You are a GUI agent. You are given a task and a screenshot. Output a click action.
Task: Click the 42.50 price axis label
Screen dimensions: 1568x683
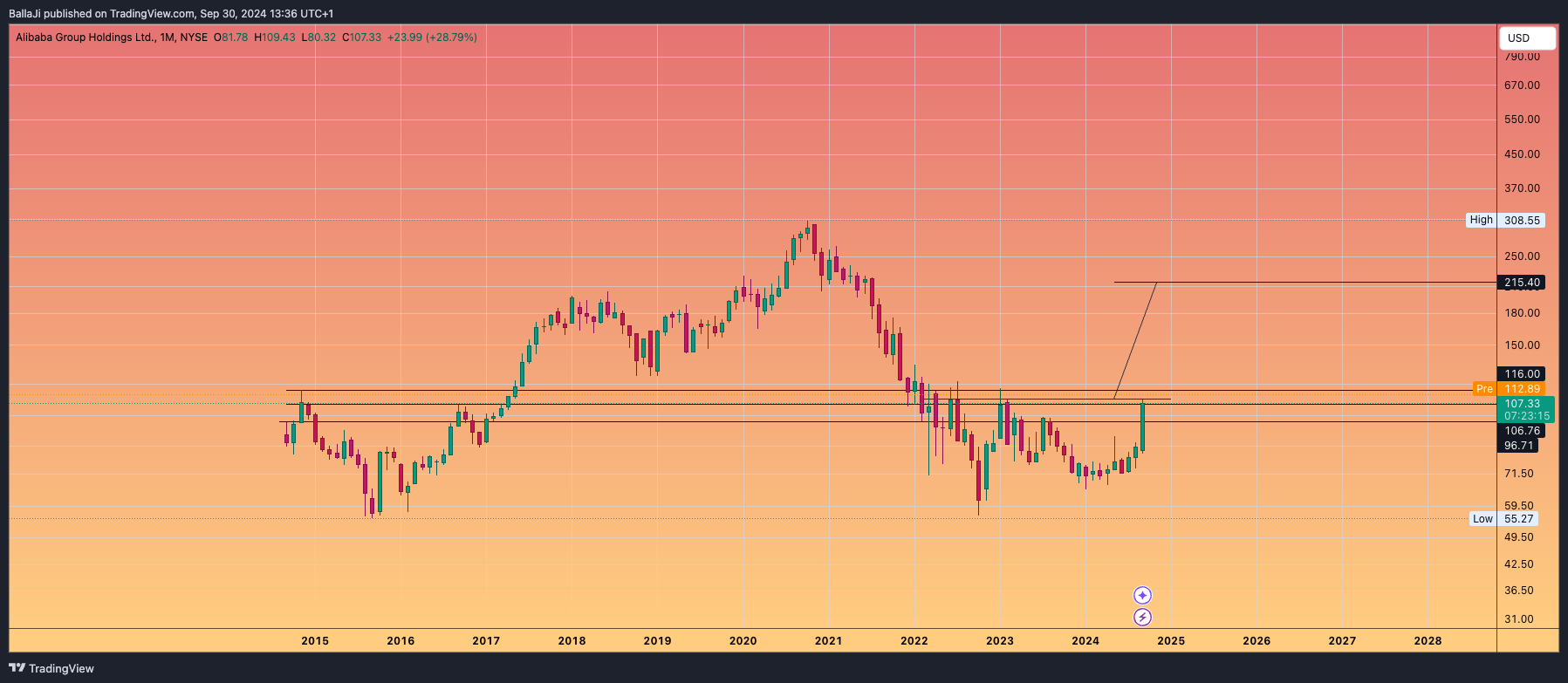(x=1519, y=564)
